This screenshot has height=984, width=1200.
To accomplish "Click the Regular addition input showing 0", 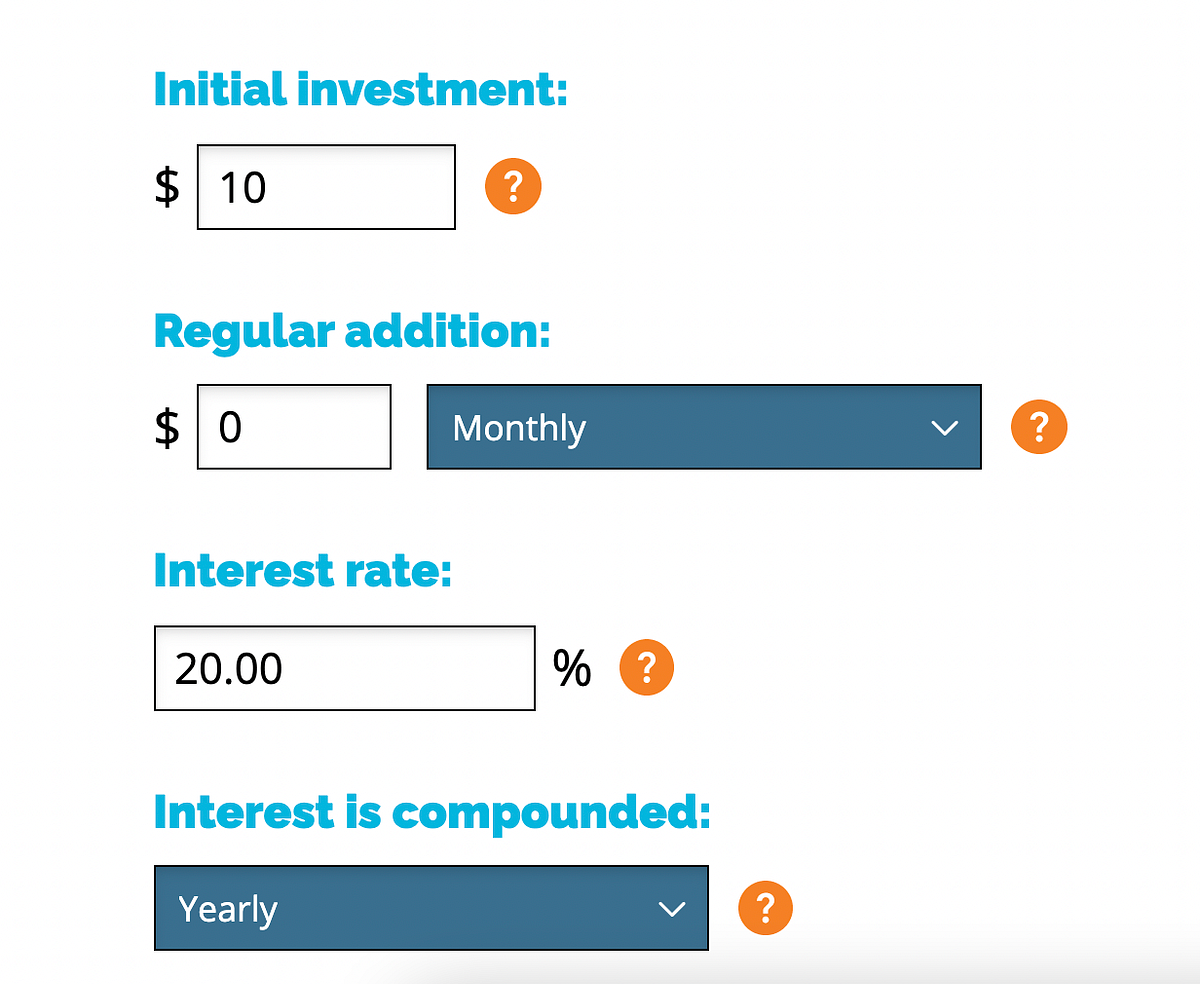I will coord(293,427).
